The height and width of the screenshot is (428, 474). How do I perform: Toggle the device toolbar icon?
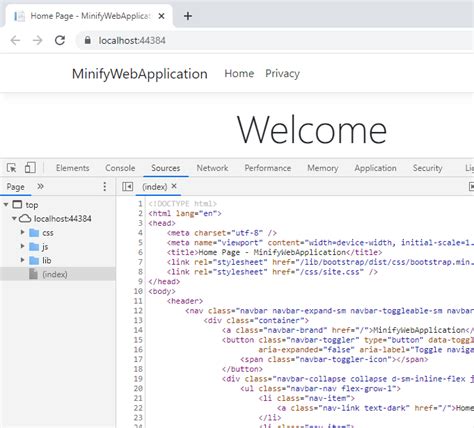tap(30, 168)
